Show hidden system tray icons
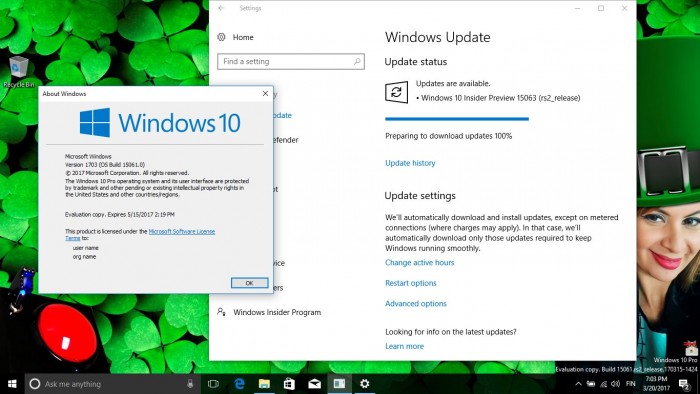This screenshot has width=700, height=394. point(578,384)
